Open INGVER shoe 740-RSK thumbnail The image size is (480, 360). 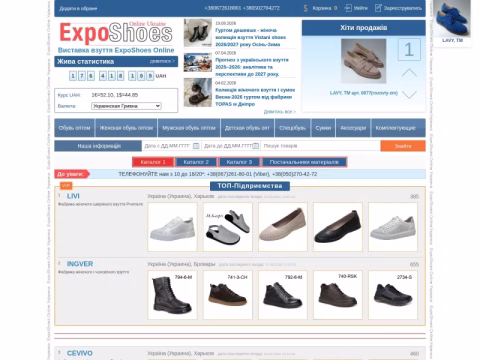[338, 295]
